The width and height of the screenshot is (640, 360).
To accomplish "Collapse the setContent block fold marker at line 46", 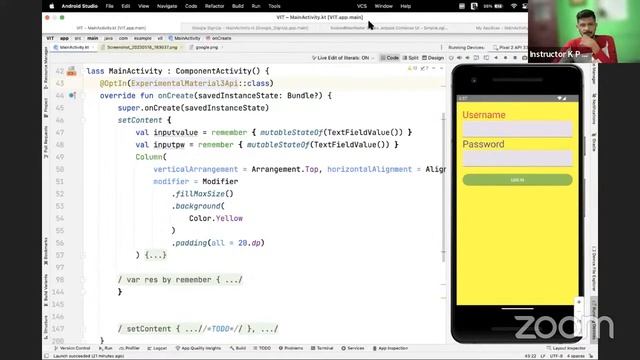I will point(83,120).
